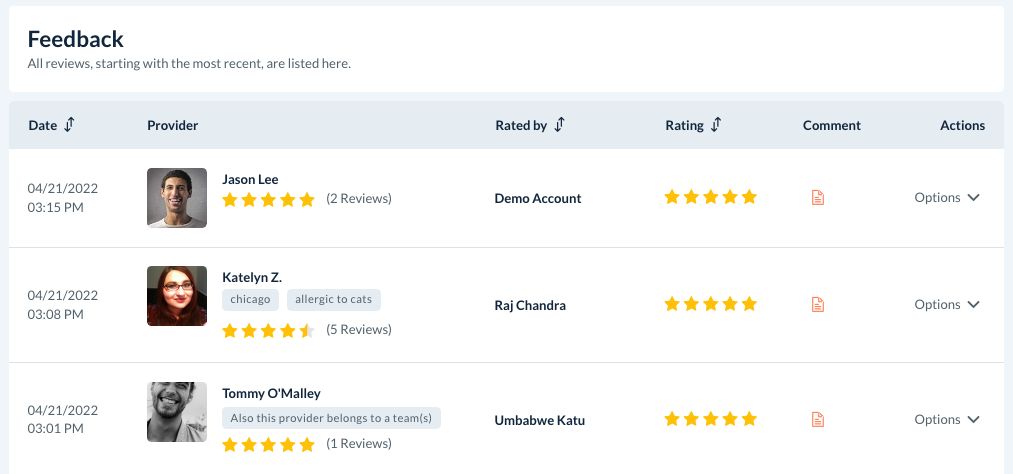Click Jason Lee's profile photo

(177, 198)
